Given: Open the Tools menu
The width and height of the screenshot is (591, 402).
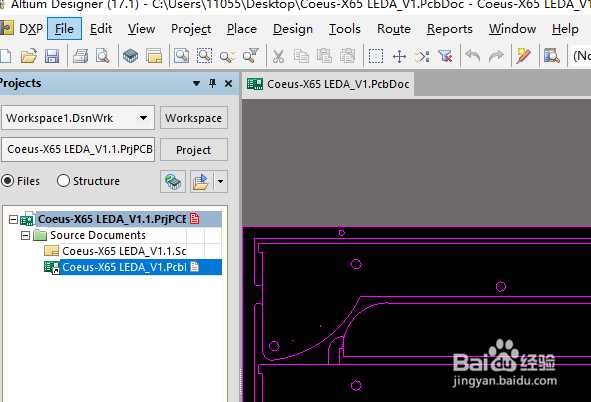Looking at the screenshot, I should click(x=344, y=29).
